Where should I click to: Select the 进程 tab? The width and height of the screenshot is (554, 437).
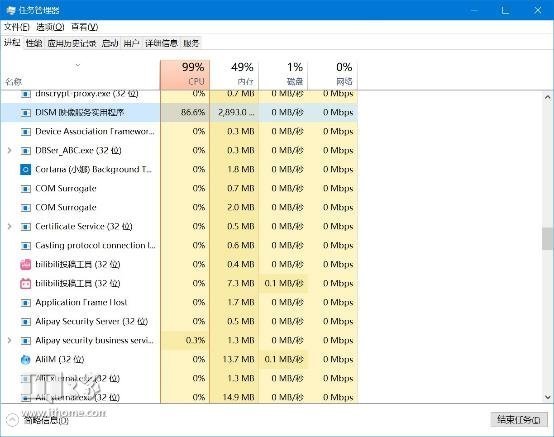(12, 43)
